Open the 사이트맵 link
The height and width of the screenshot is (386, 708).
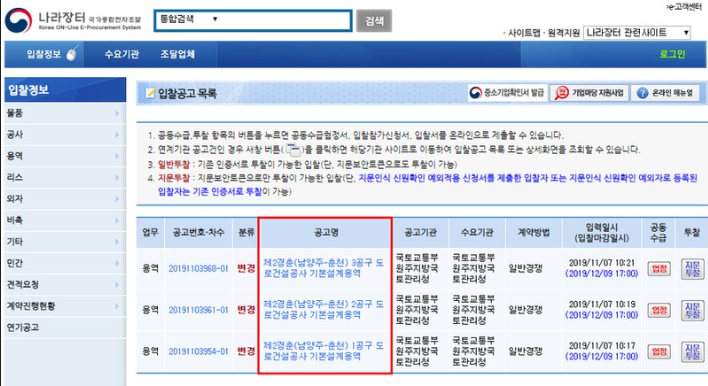point(524,33)
